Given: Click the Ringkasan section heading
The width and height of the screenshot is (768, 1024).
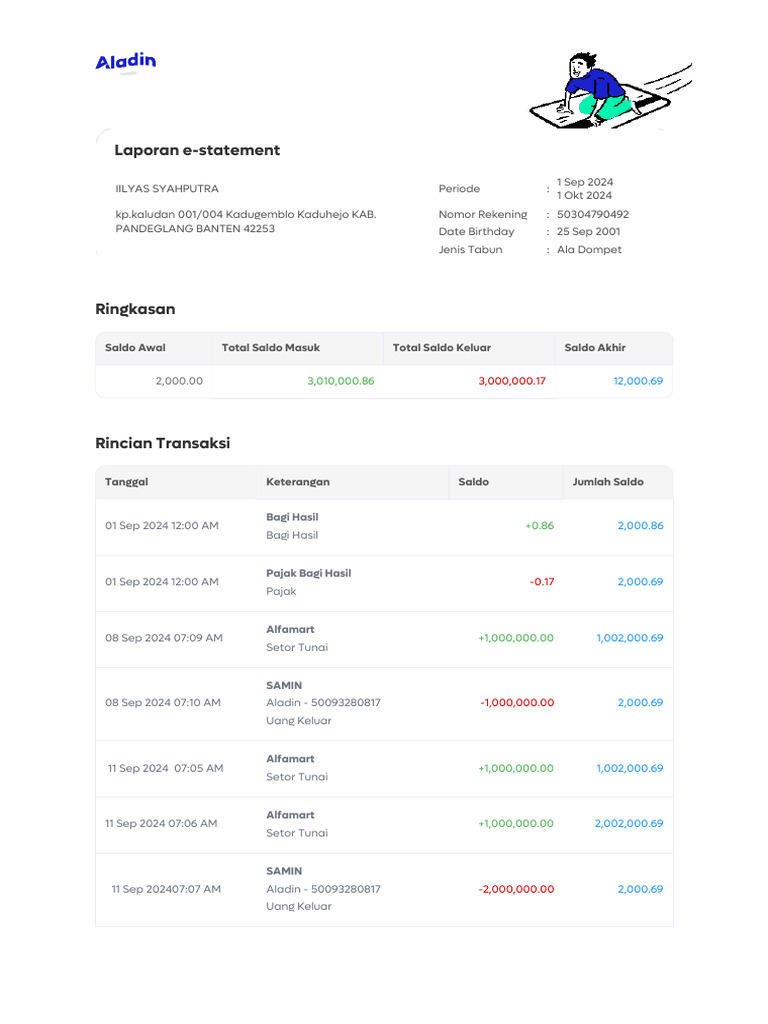Looking at the screenshot, I should (135, 309).
